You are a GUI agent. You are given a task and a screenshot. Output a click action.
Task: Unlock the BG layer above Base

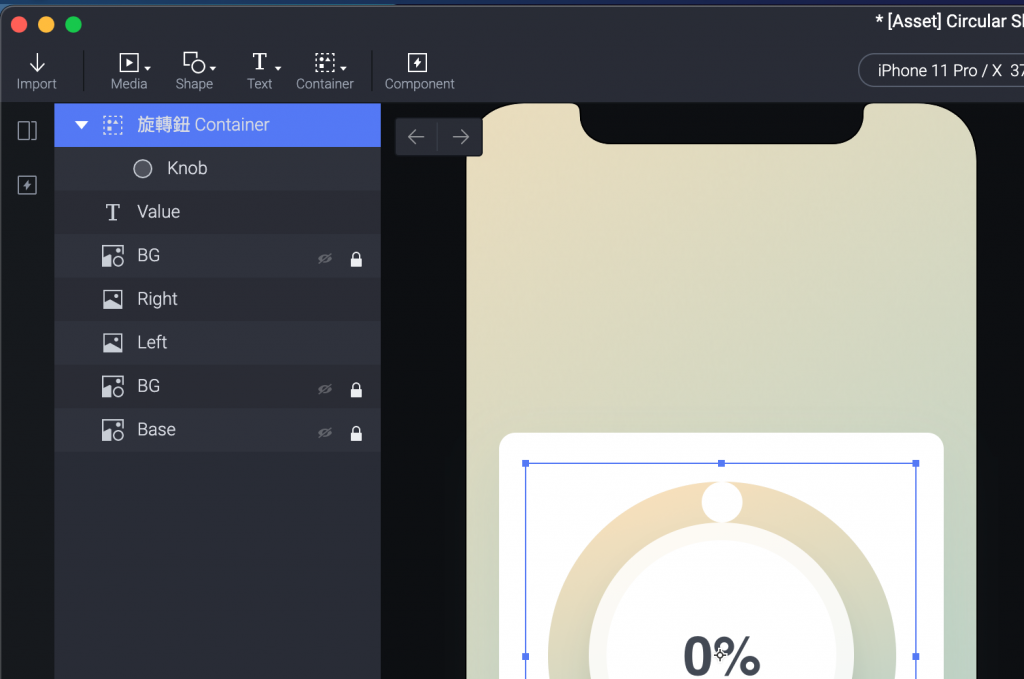click(x=356, y=390)
